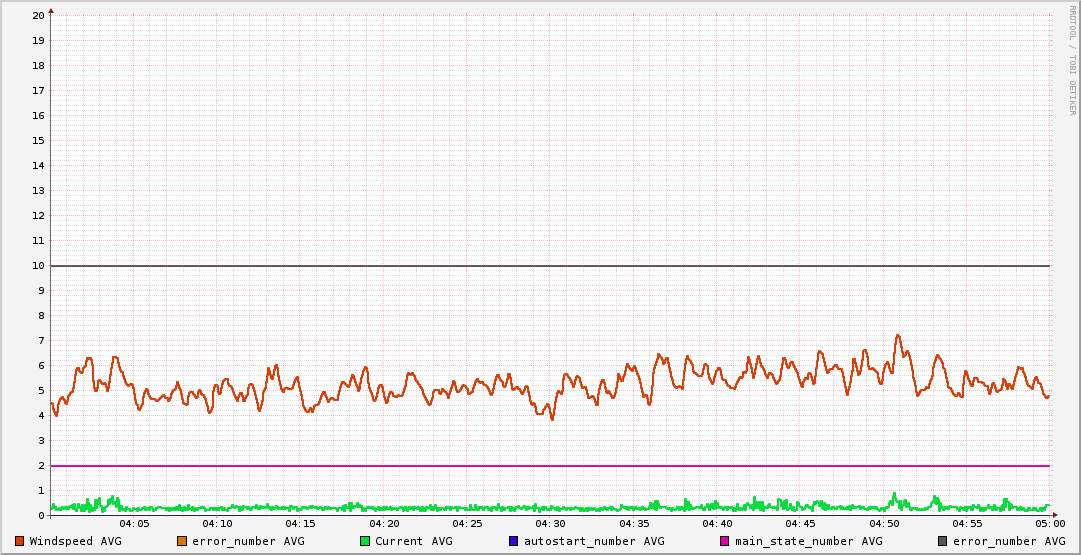
Task: Click the 04:45 time axis label
Action: pos(800,524)
